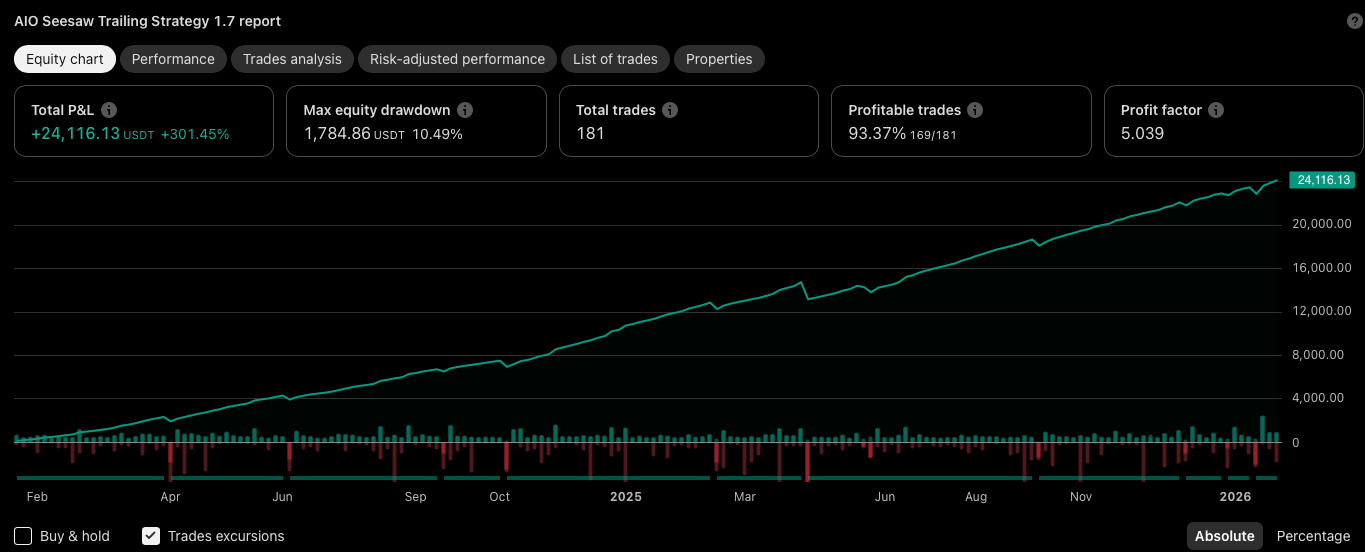Open Risk-adjusted performance tab
This screenshot has height=552, width=1365.
pyautogui.click(x=457, y=59)
